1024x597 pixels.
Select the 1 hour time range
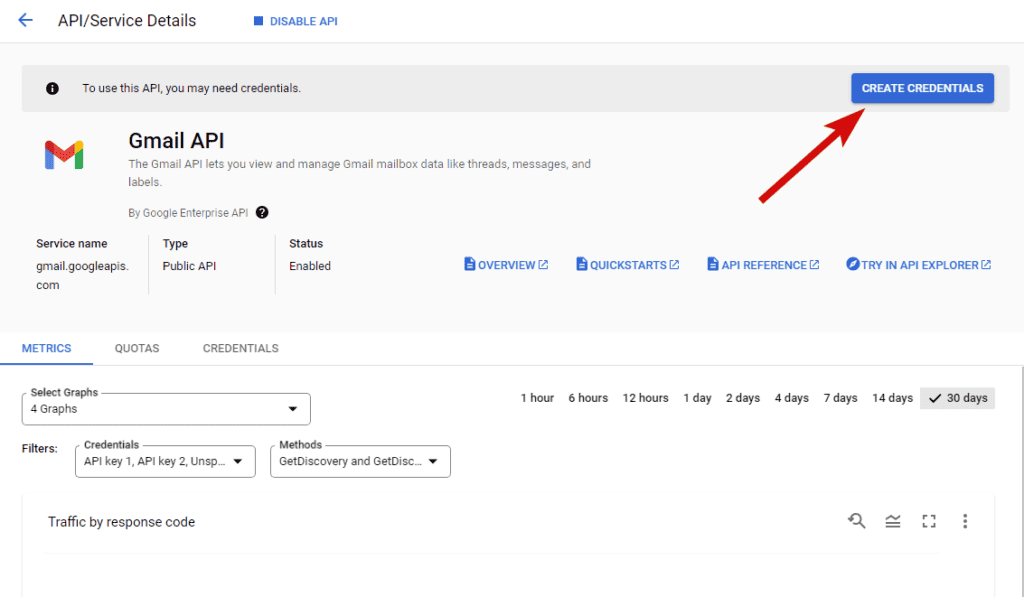pos(537,398)
